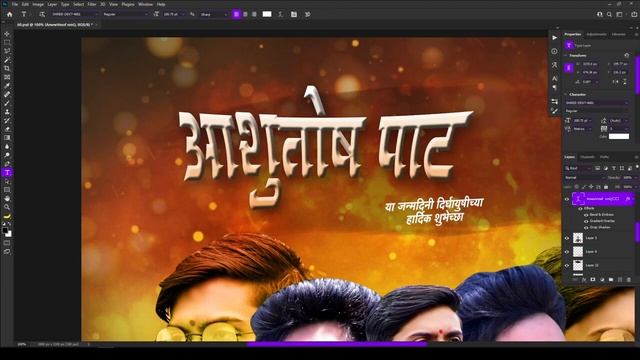Switch to the Adjustments tab

click(x=596, y=34)
